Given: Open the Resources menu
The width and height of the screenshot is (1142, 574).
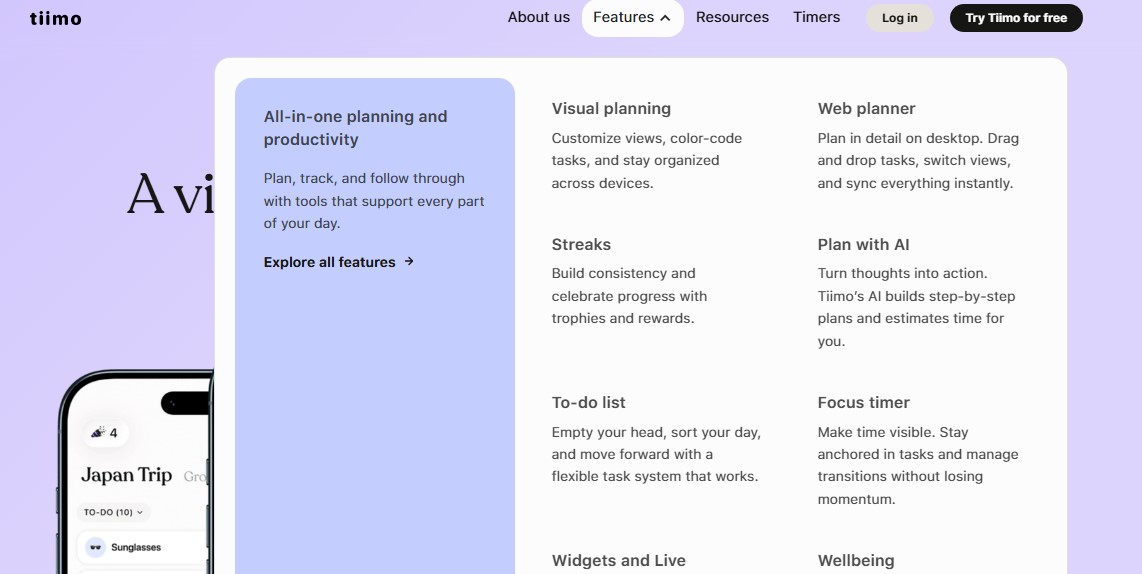Looking at the screenshot, I should [732, 17].
